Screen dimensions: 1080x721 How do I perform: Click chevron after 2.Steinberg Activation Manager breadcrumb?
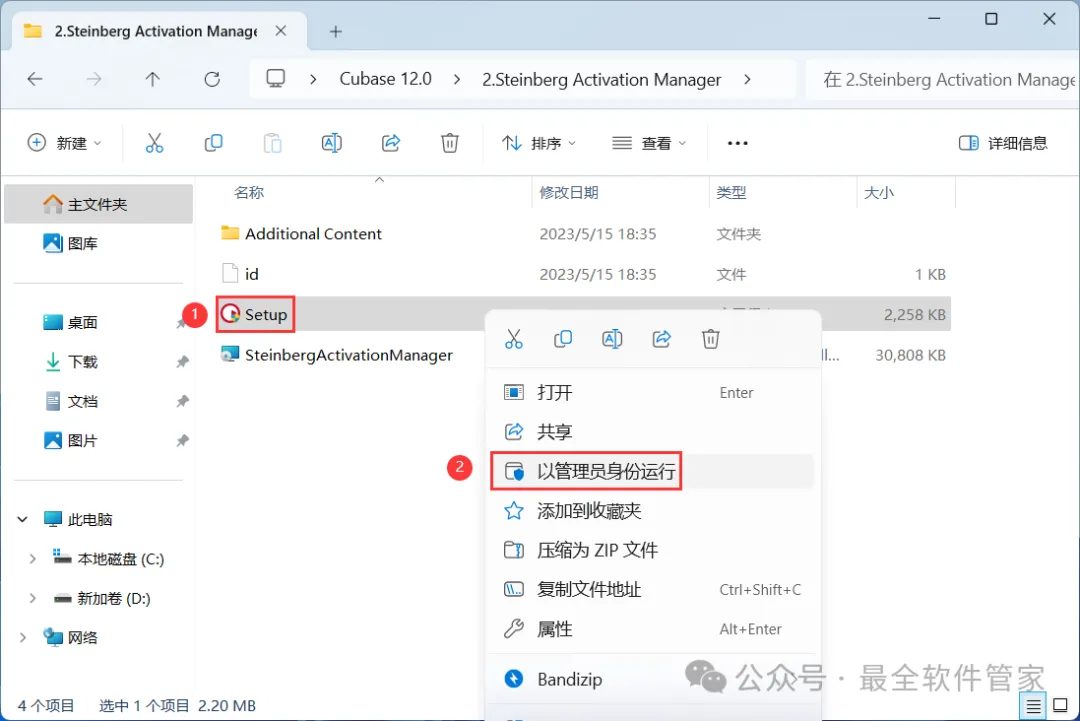pyautogui.click(x=748, y=80)
